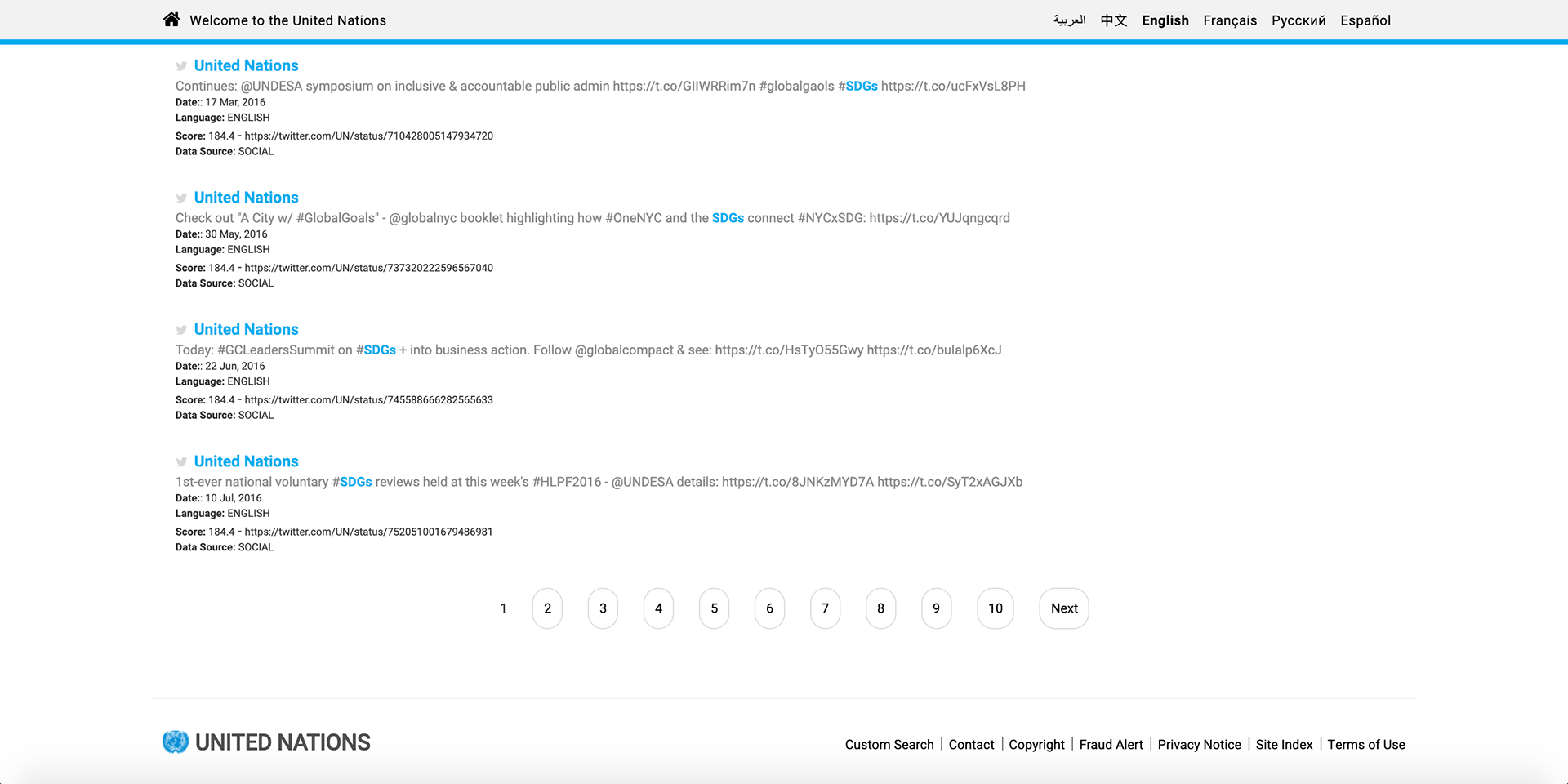
Task: Go to results page 4
Action: [x=658, y=608]
